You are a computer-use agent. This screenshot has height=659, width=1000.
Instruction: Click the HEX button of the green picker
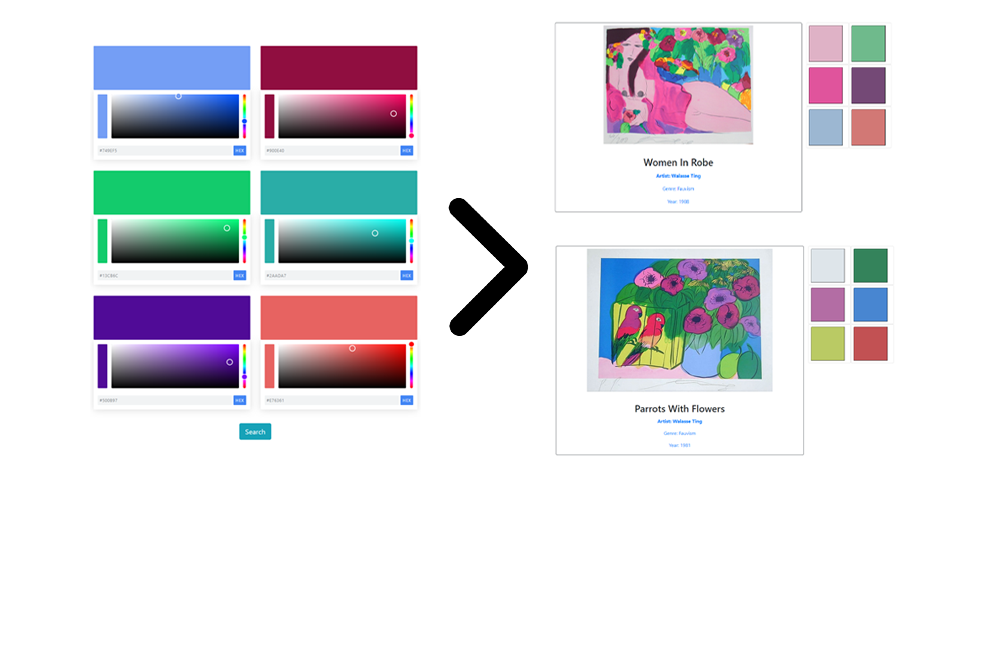tap(240, 276)
